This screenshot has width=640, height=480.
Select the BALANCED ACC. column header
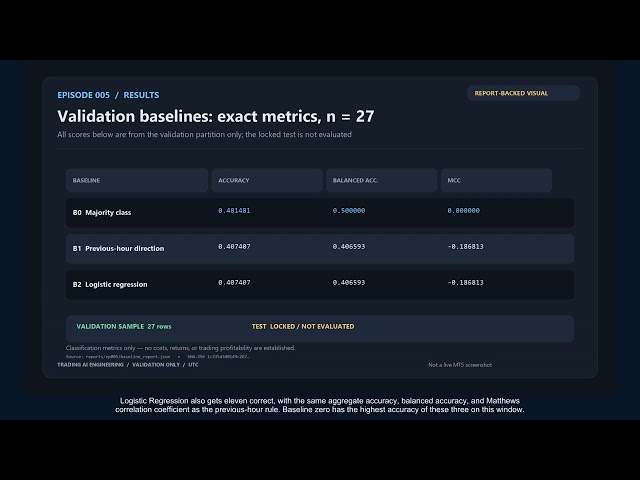click(381, 180)
